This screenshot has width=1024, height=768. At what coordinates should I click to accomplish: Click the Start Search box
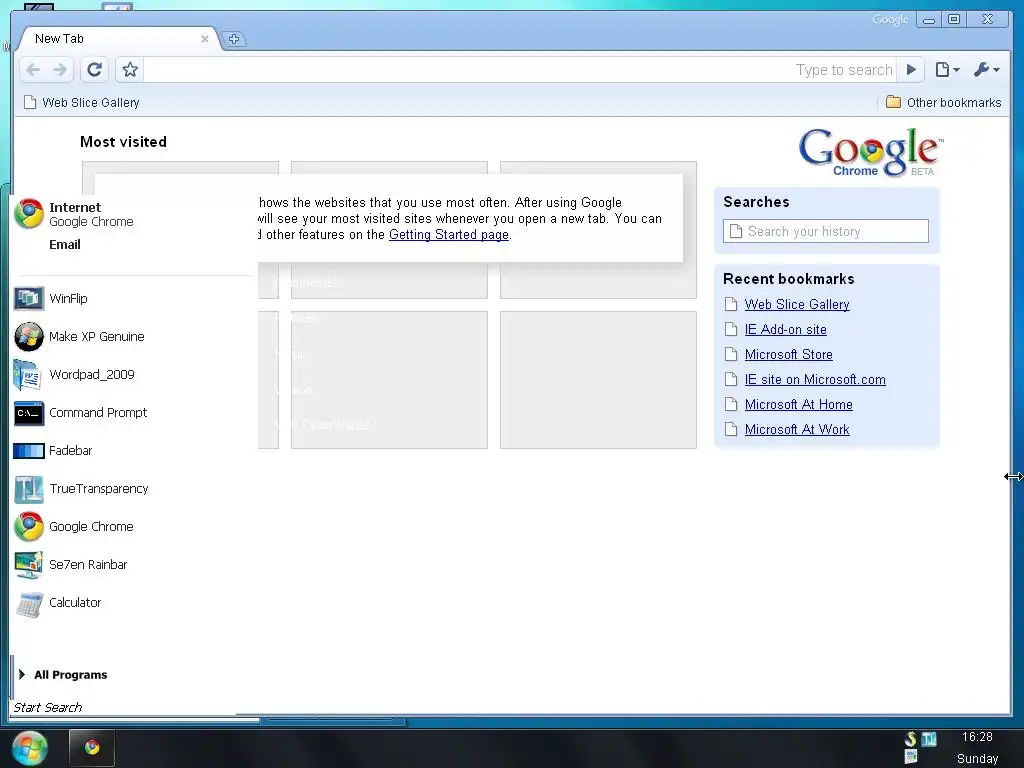click(124, 707)
